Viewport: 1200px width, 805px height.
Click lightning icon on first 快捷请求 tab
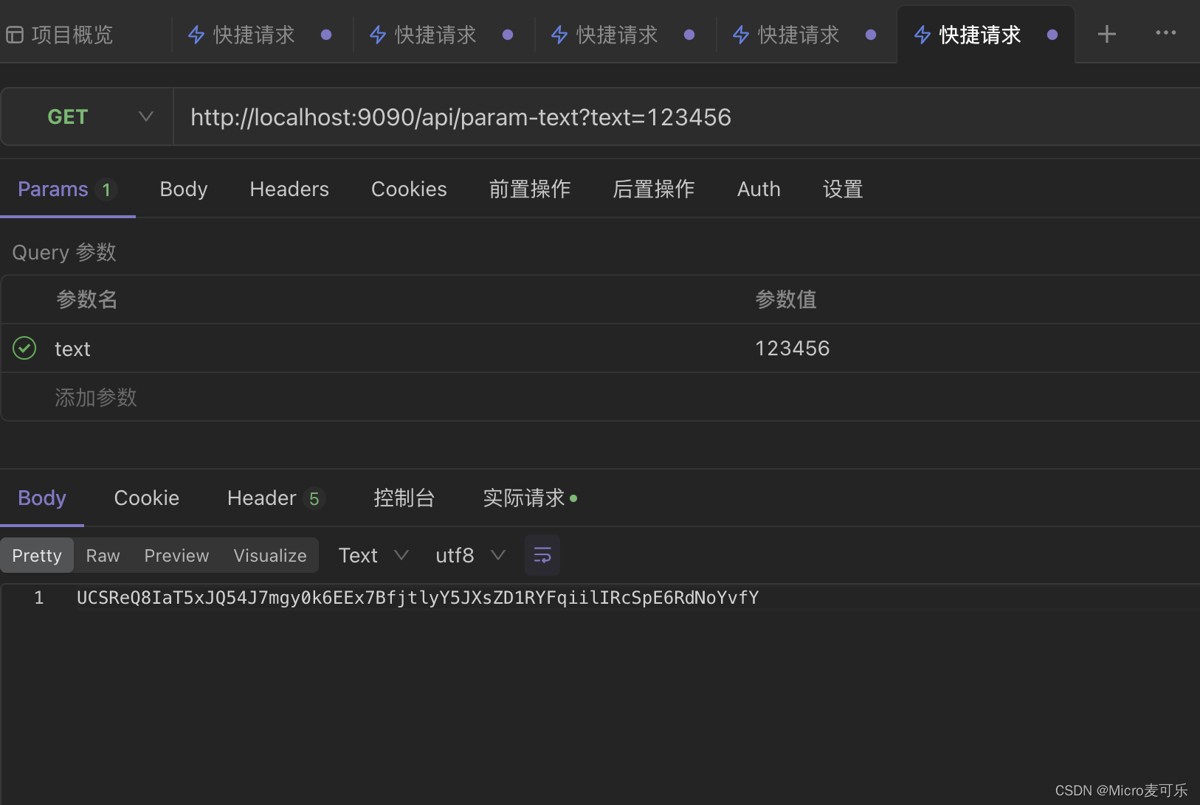click(196, 35)
